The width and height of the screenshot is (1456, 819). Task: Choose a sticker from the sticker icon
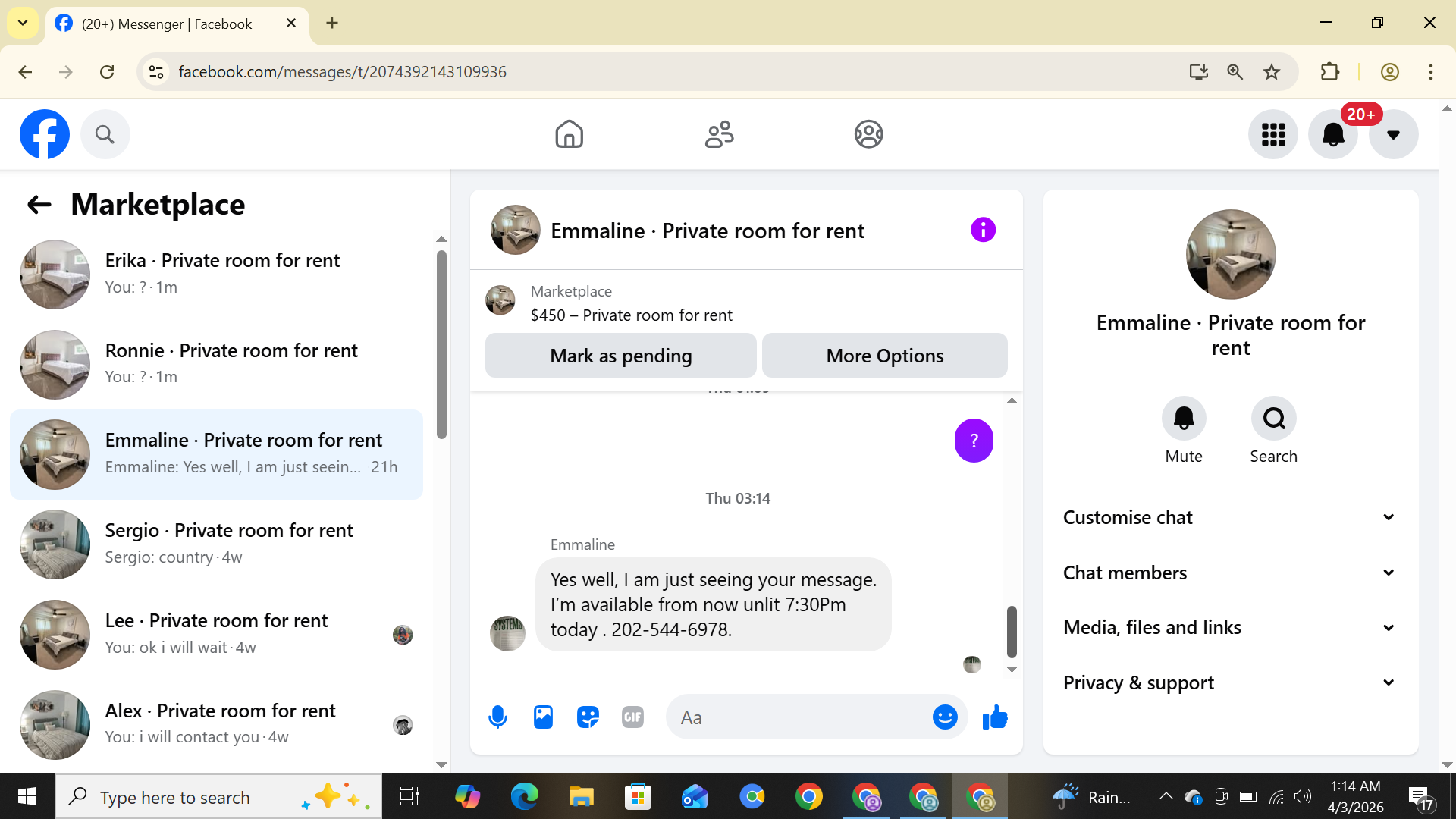(588, 717)
